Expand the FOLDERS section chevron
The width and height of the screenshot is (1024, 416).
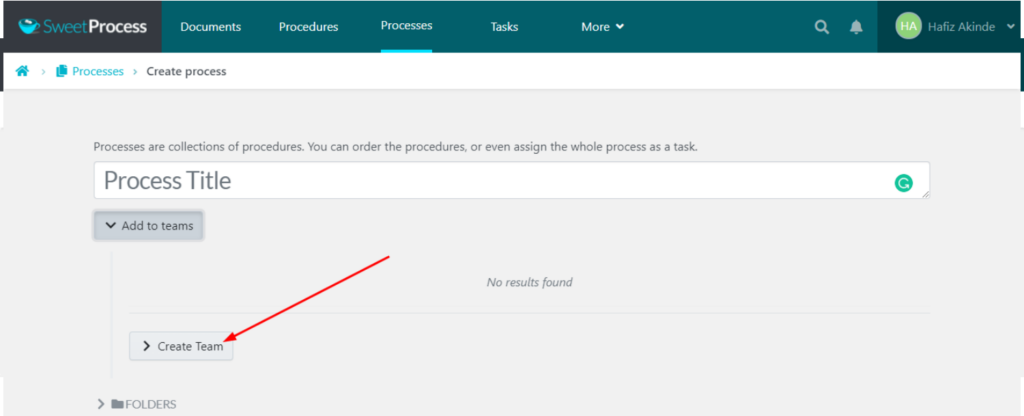[100, 404]
